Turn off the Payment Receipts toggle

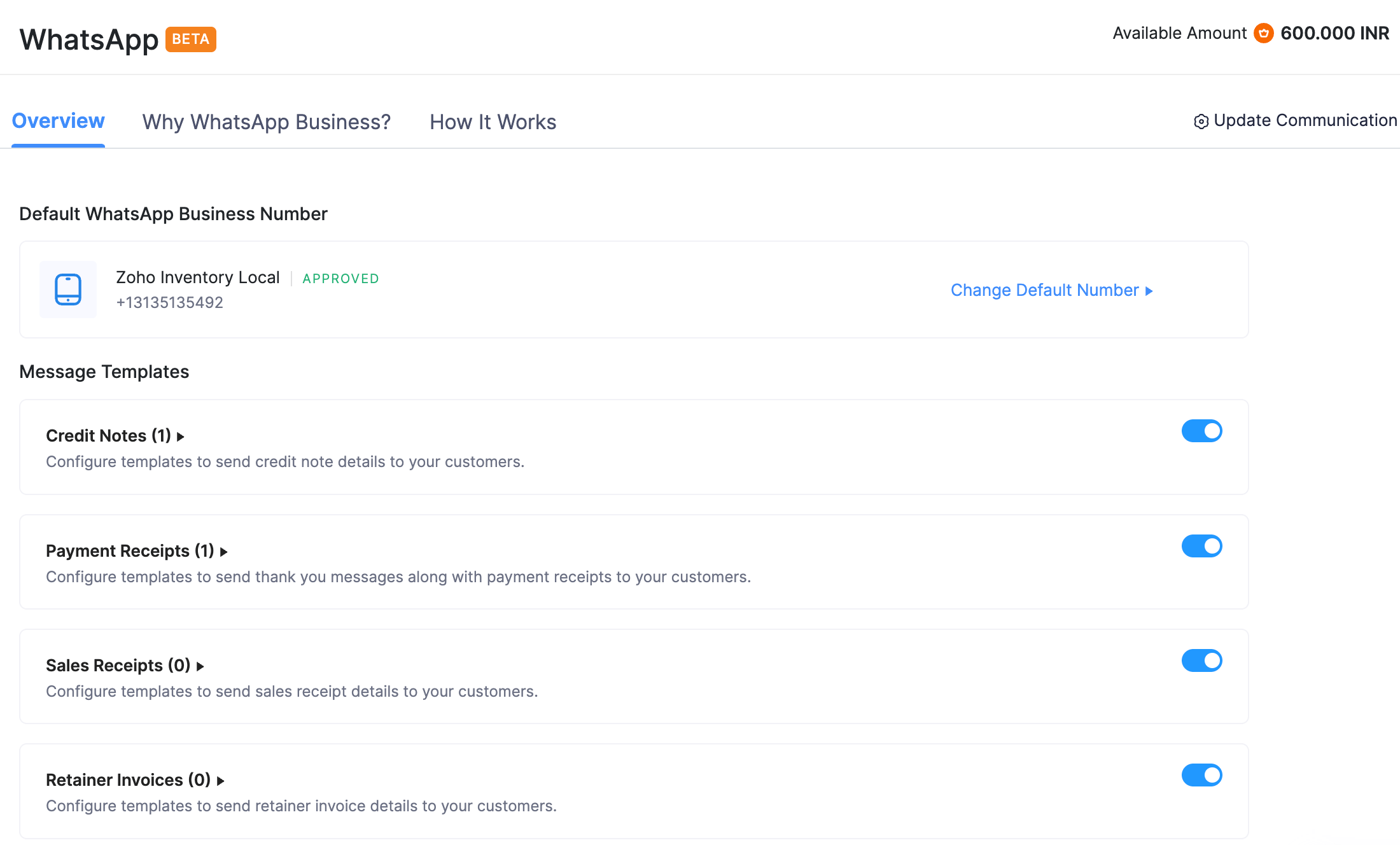1201,546
